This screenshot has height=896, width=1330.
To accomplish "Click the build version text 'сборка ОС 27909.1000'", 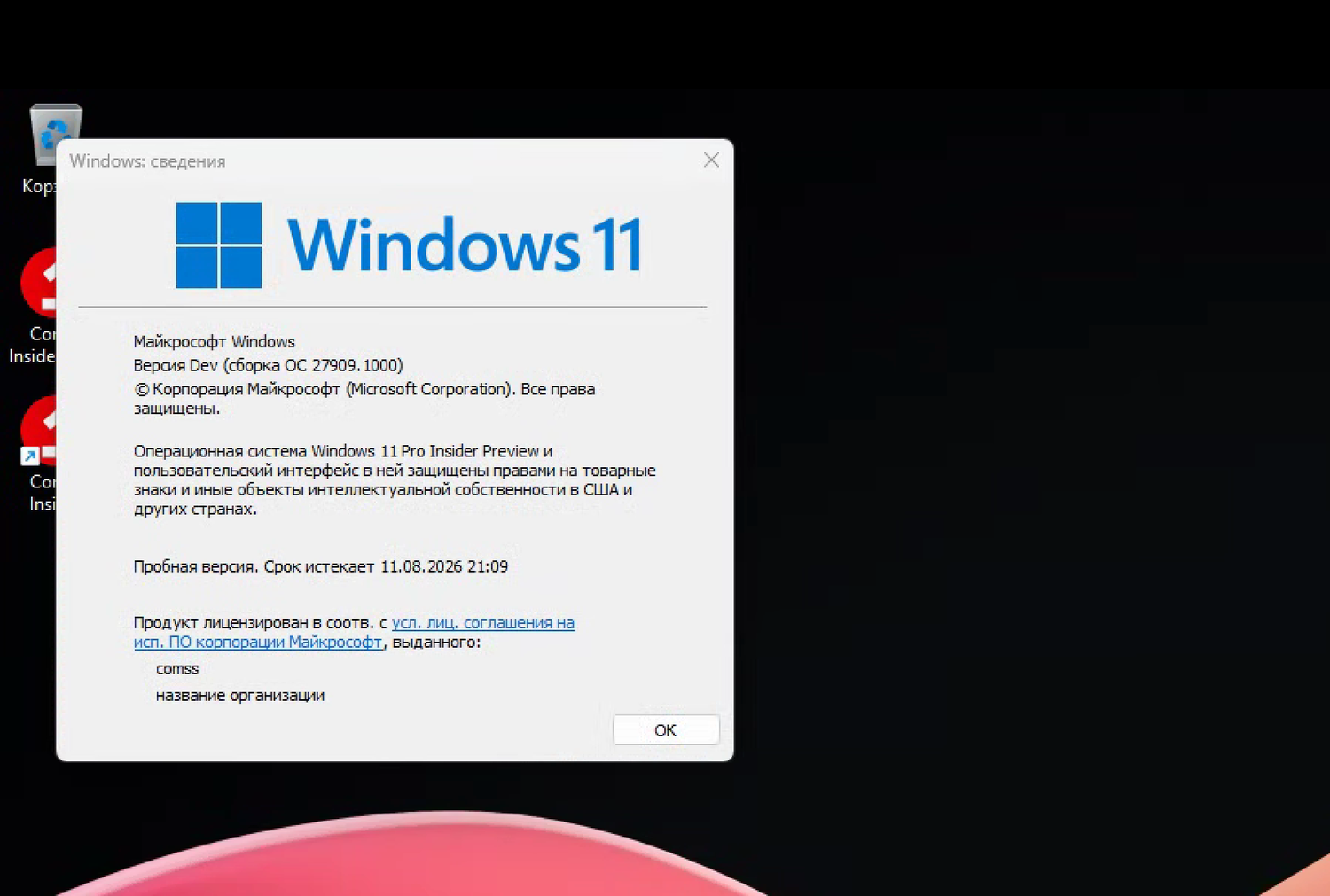I will tap(310, 364).
